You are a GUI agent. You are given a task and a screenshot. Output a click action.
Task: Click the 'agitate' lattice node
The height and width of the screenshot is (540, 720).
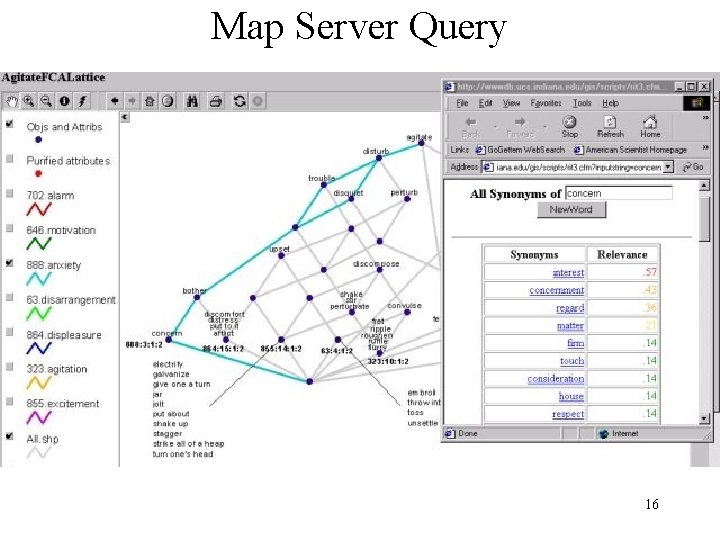421,143
